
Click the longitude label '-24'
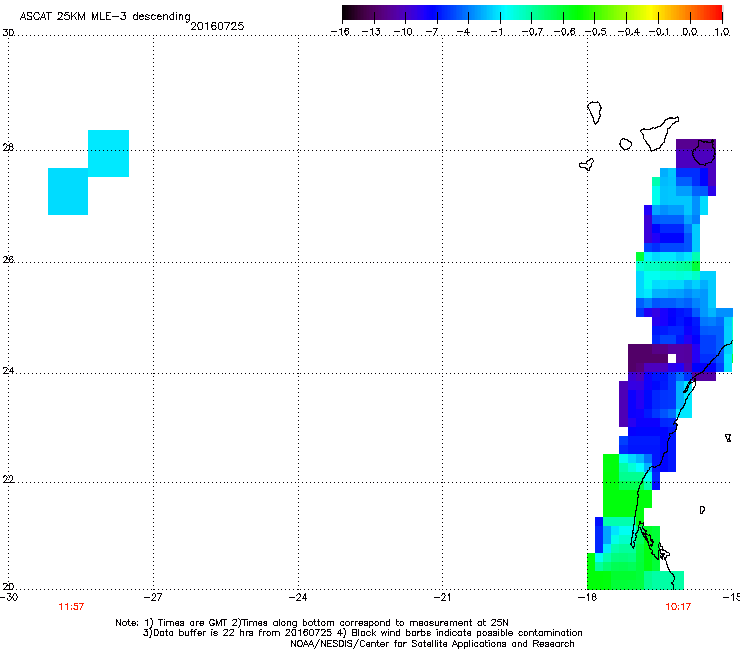pyautogui.click(x=298, y=597)
